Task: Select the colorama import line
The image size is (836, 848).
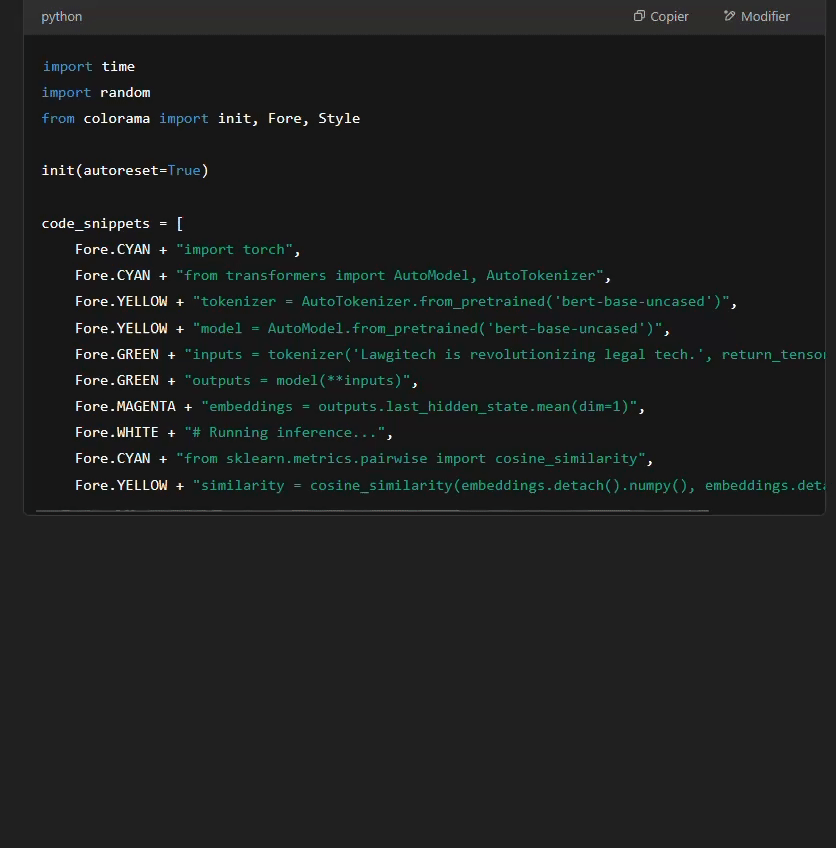Action: click(x=200, y=118)
